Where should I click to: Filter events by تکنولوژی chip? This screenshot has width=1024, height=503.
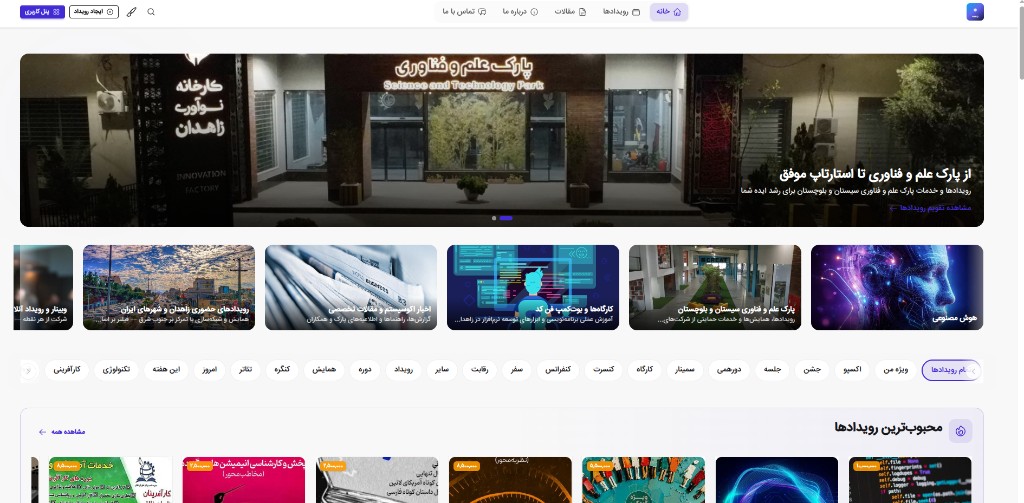pos(116,370)
